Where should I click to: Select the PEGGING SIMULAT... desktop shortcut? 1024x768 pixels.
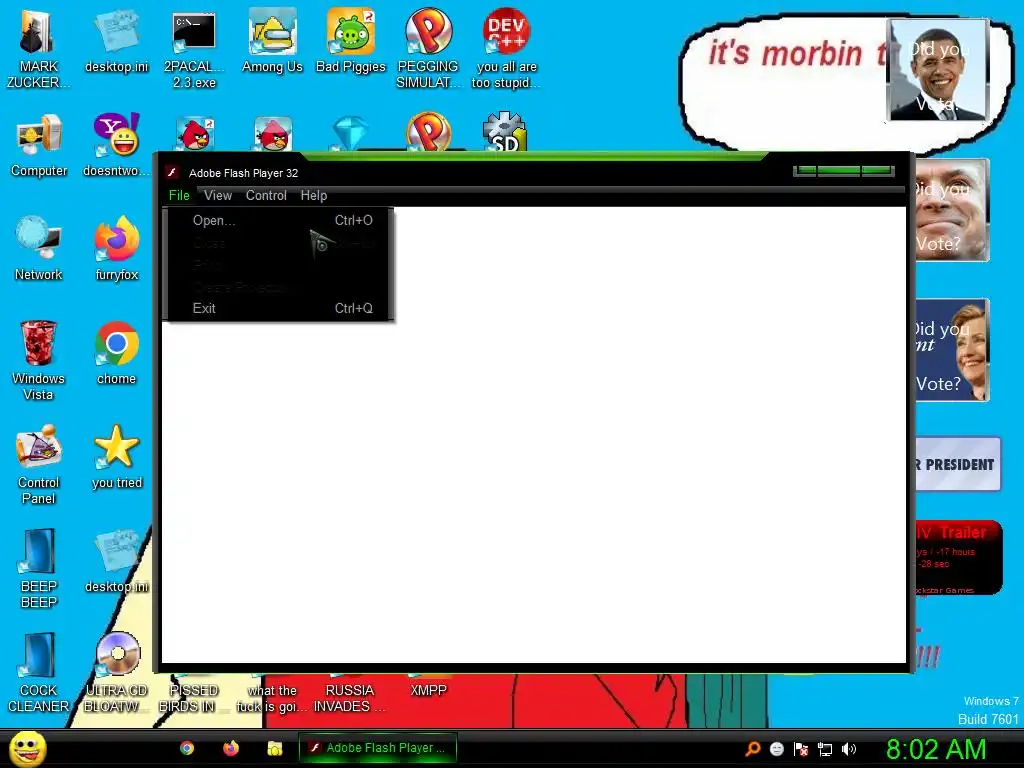428,49
